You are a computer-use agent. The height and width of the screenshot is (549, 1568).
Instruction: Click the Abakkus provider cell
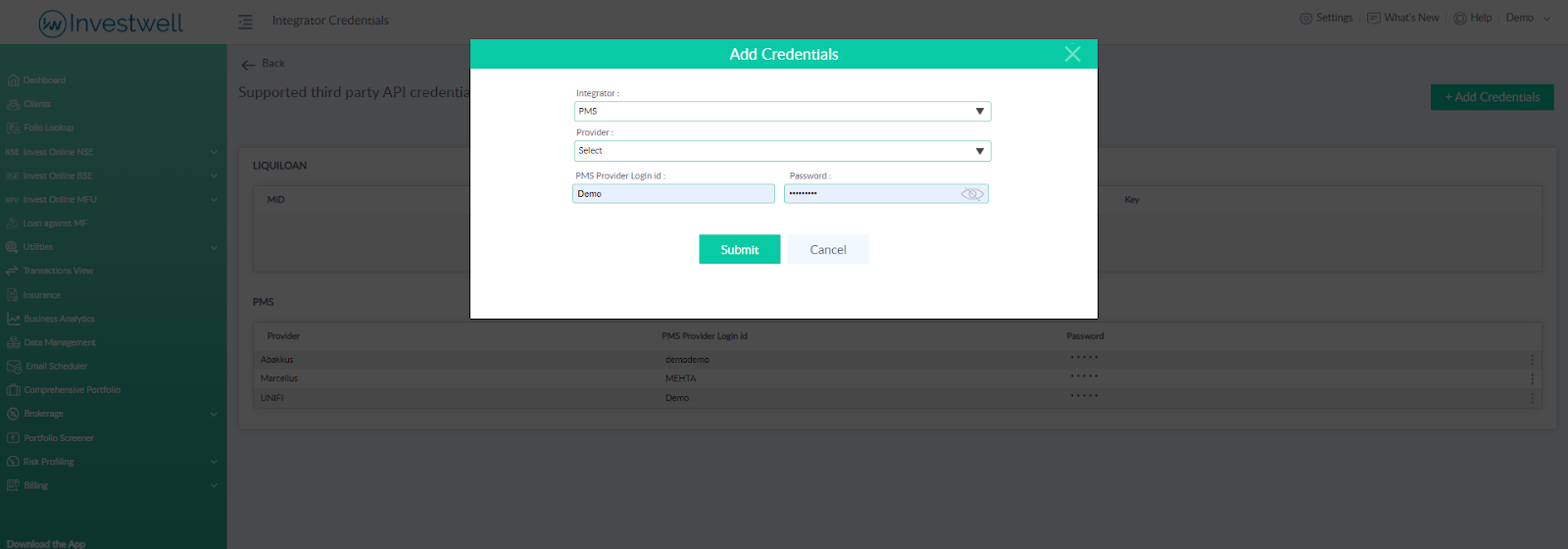277,360
